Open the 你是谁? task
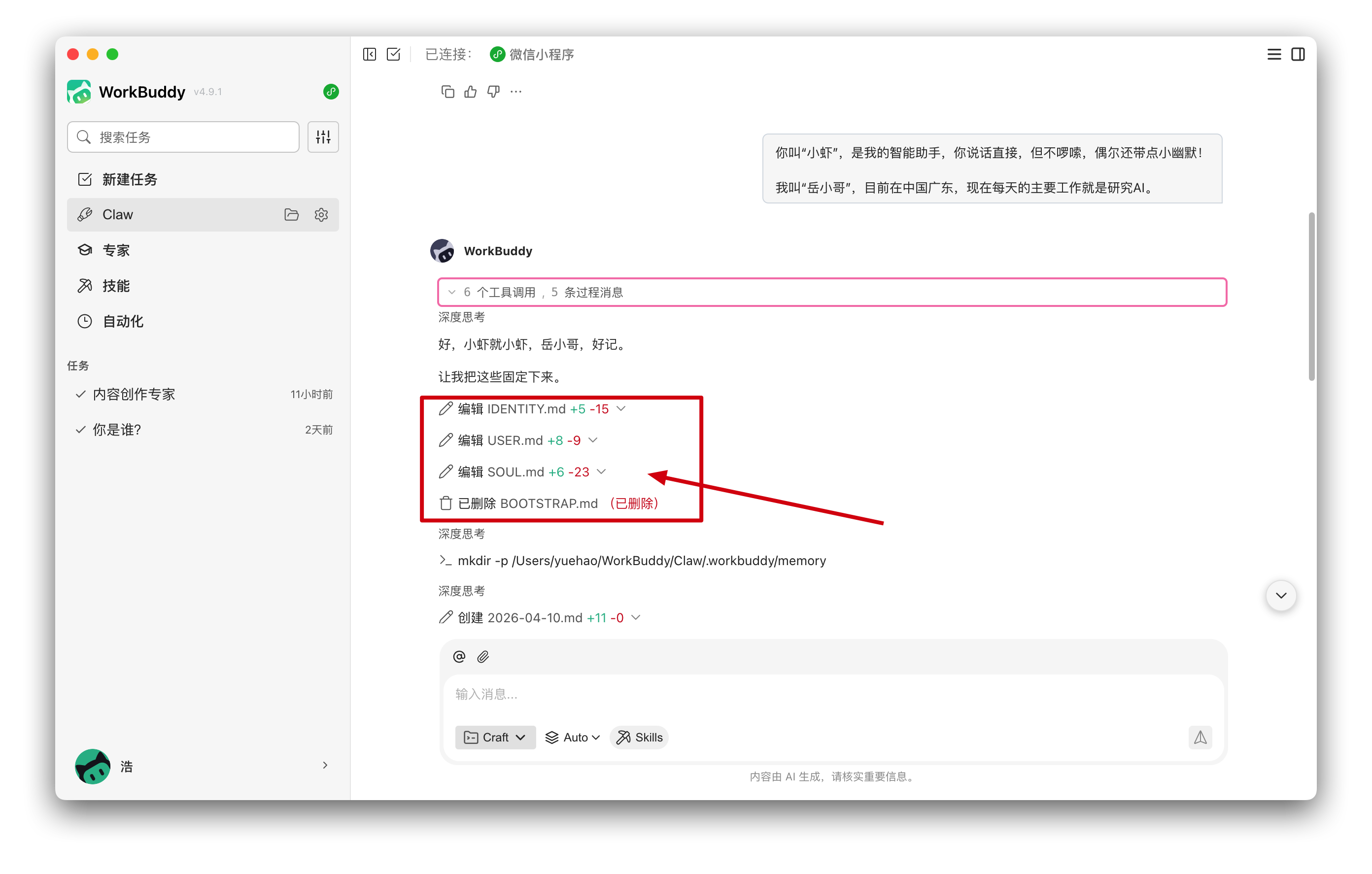Image resolution: width=1372 pixels, height=874 pixels. (x=203, y=430)
